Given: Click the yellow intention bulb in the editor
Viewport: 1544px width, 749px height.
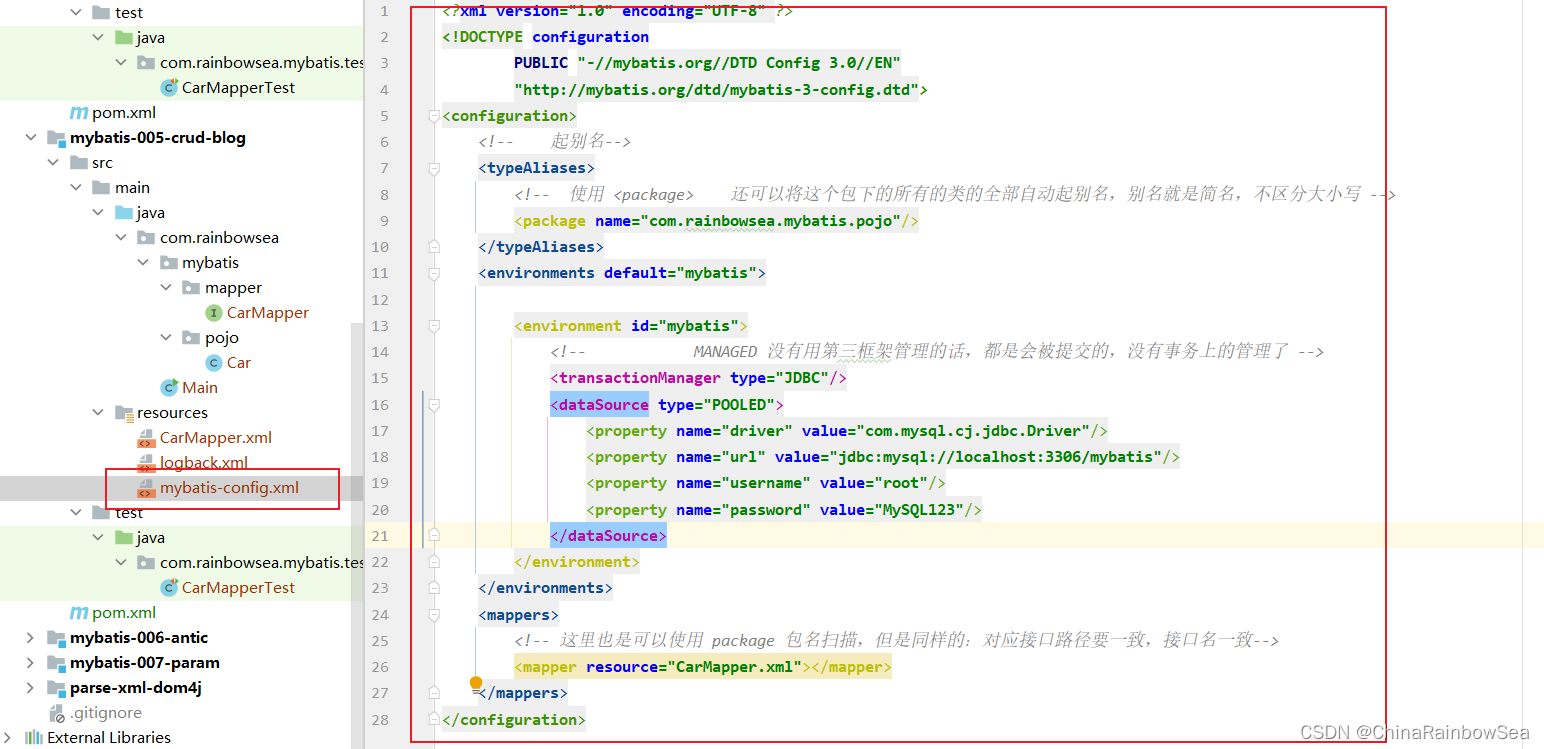Looking at the screenshot, I should coord(476,684).
